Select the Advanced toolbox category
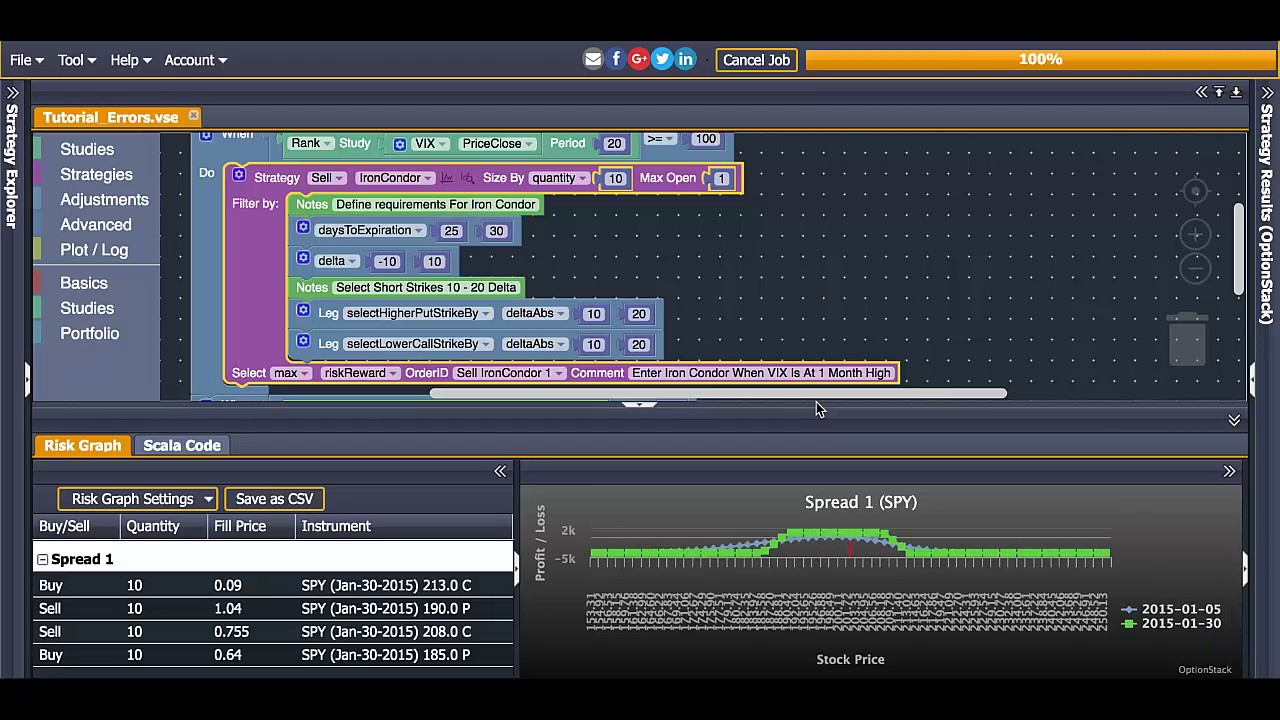 (96, 224)
